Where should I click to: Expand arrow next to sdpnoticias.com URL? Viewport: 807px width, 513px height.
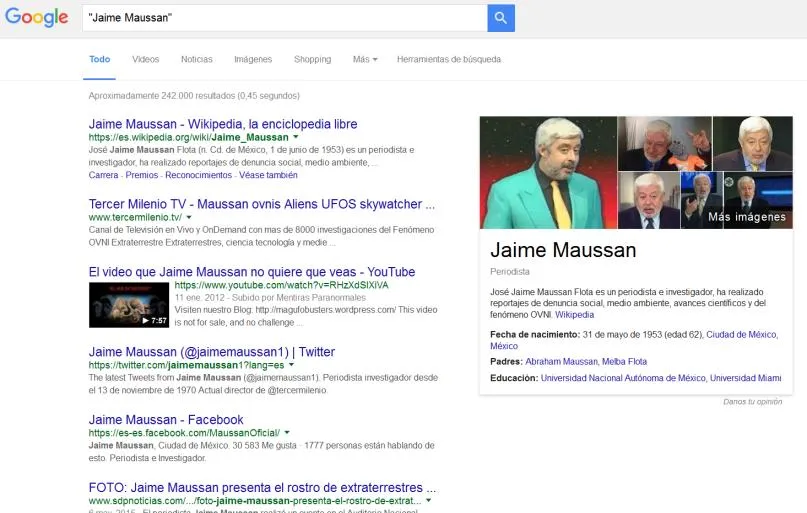click(x=428, y=500)
